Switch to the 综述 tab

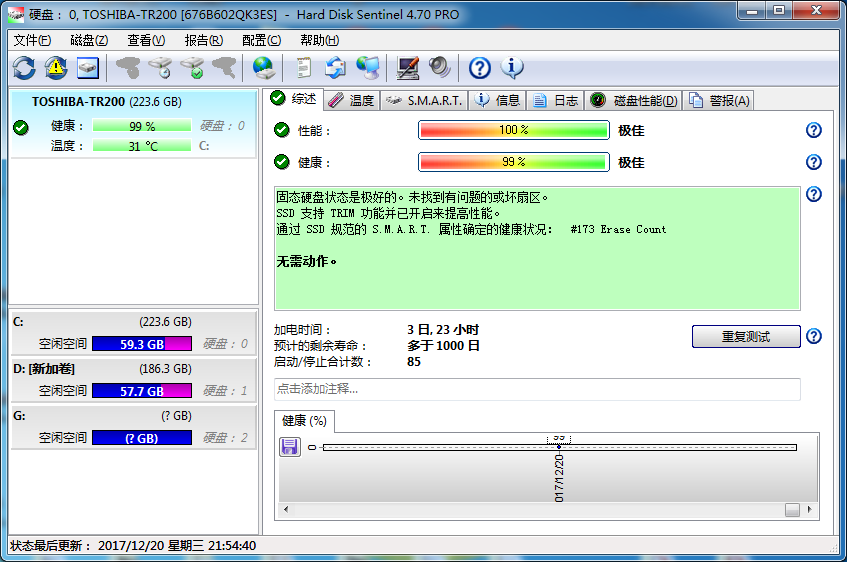tap(294, 99)
